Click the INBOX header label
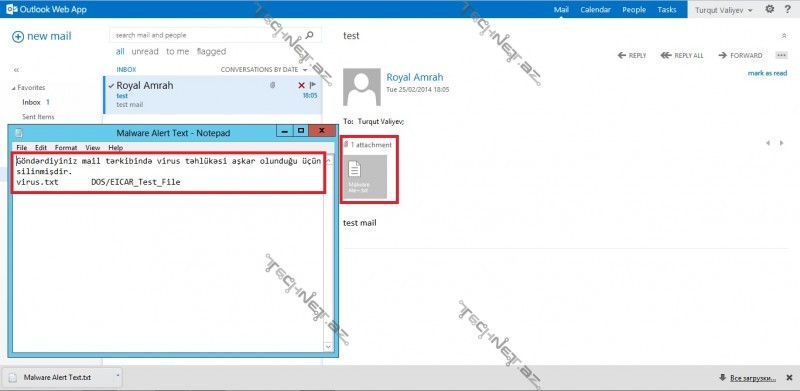The height and width of the screenshot is (391, 800). pos(127,69)
